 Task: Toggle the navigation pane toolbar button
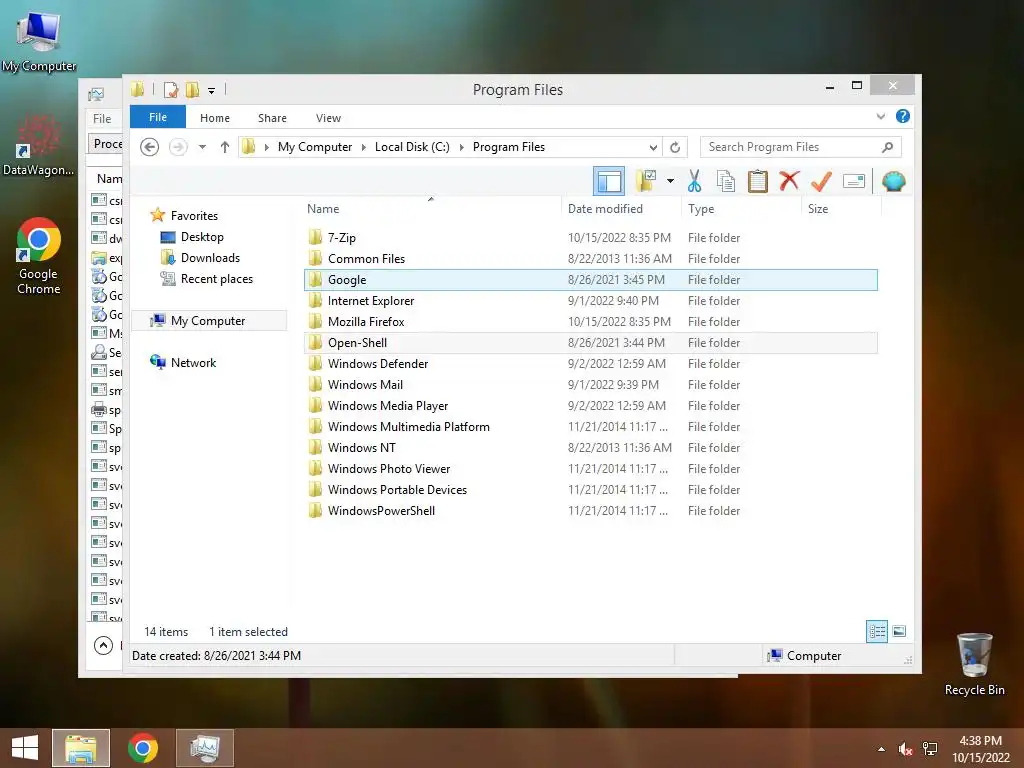coord(609,182)
